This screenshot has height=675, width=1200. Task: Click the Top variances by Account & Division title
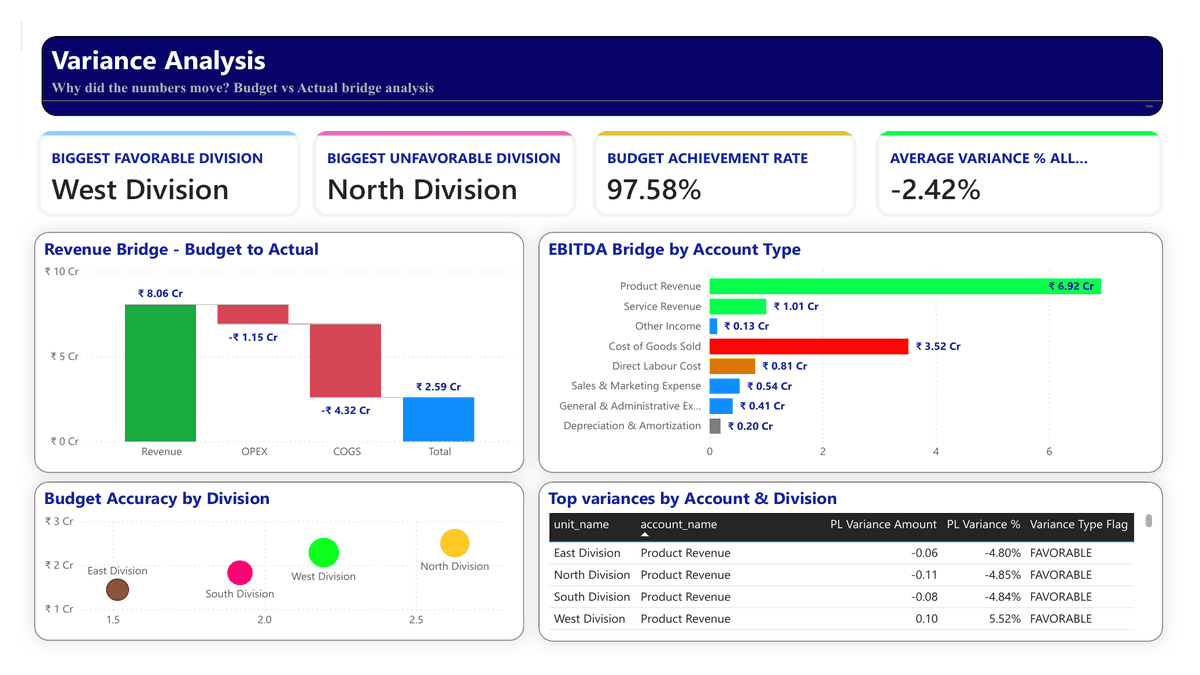(692, 498)
